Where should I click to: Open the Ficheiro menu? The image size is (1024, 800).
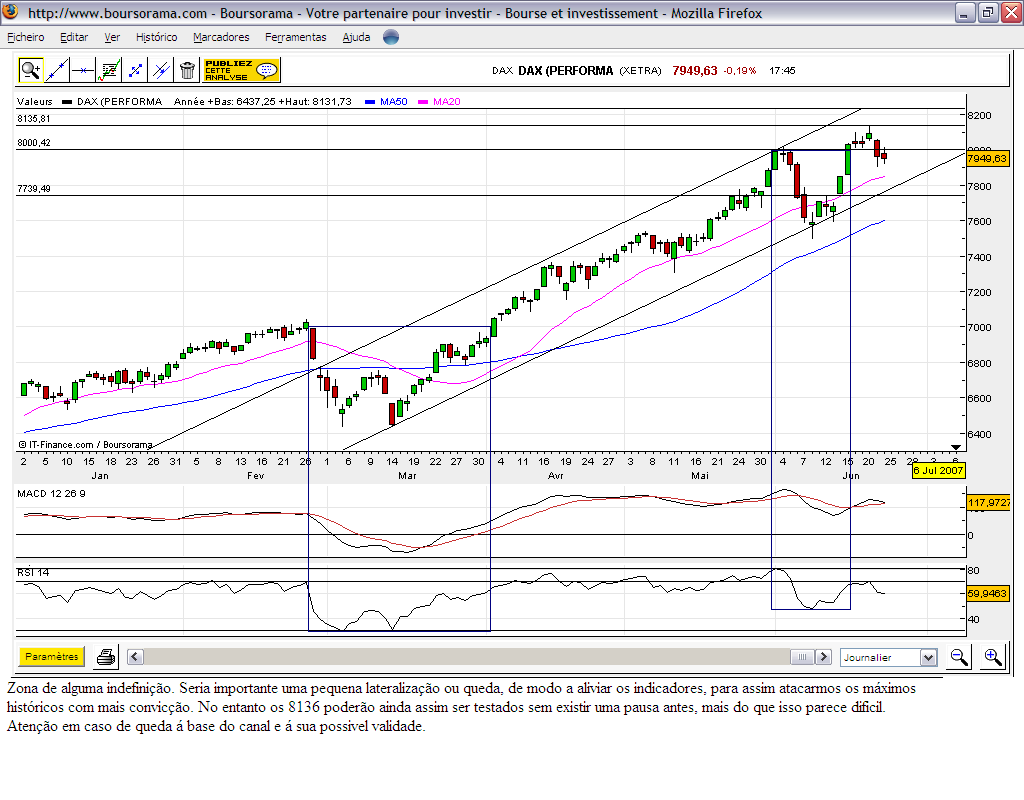point(25,37)
